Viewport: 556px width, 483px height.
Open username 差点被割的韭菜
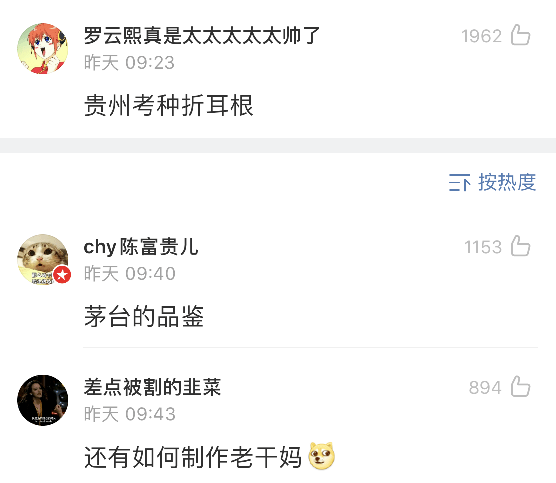coord(152,387)
